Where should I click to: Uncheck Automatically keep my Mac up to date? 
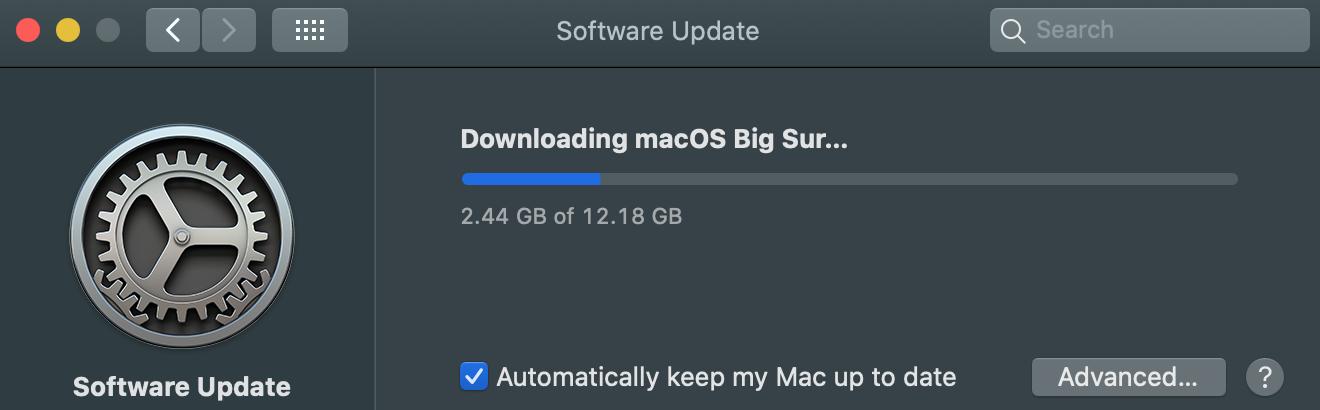[473, 377]
